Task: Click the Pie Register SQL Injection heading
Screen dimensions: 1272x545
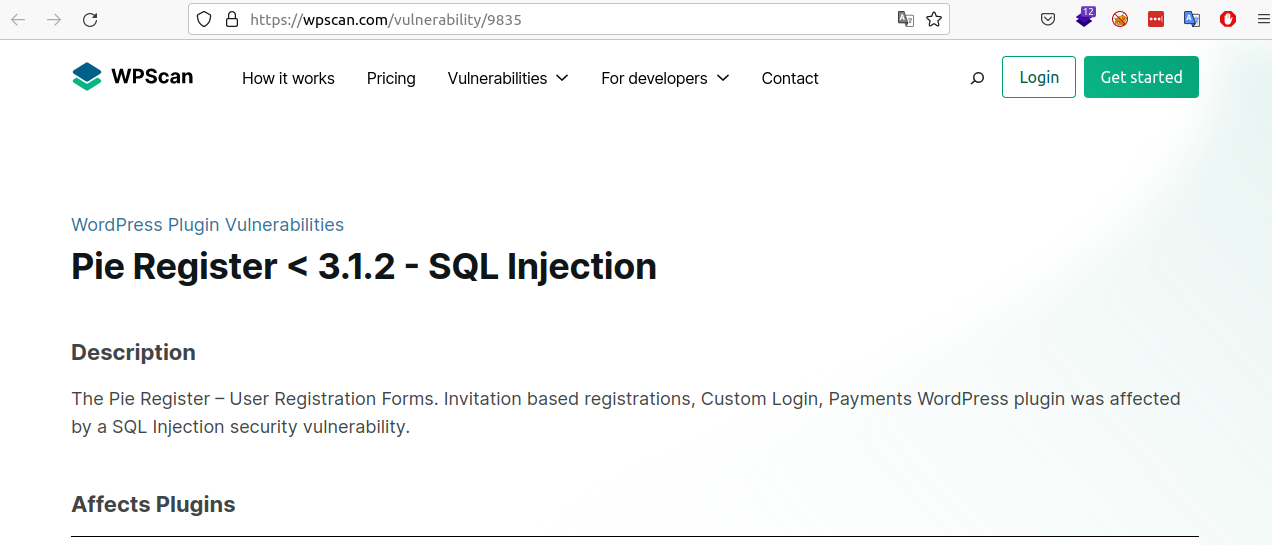Action: pyautogui.click(x=364, y=267)
